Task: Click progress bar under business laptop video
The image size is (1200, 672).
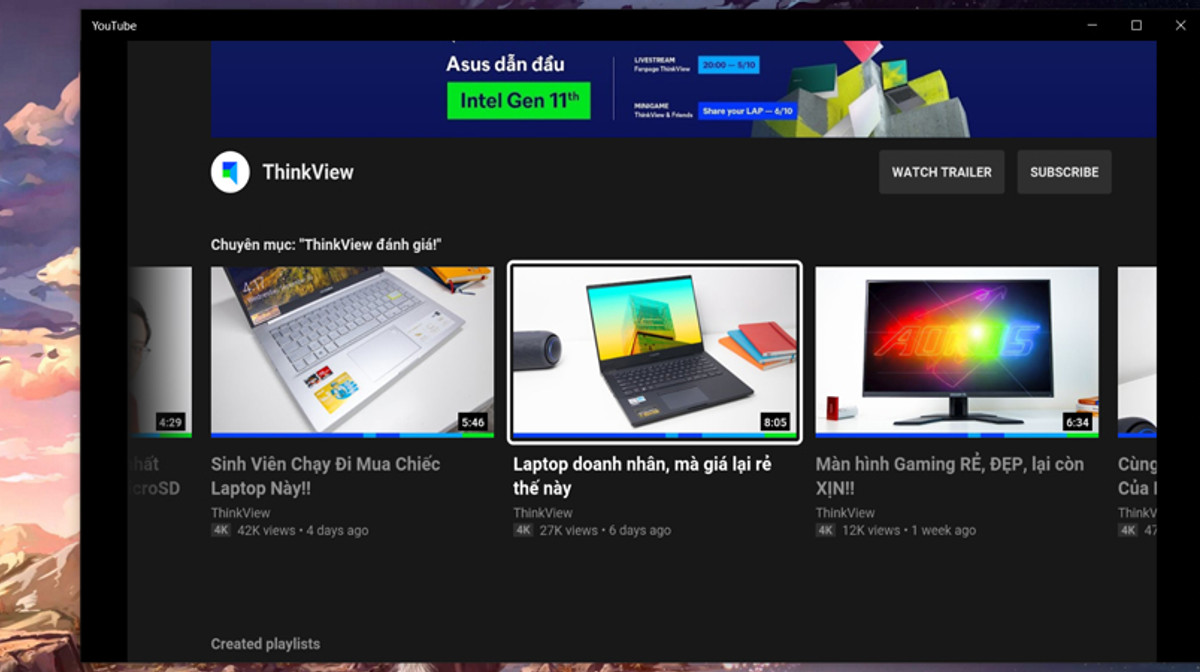Action: pos(655,435)
